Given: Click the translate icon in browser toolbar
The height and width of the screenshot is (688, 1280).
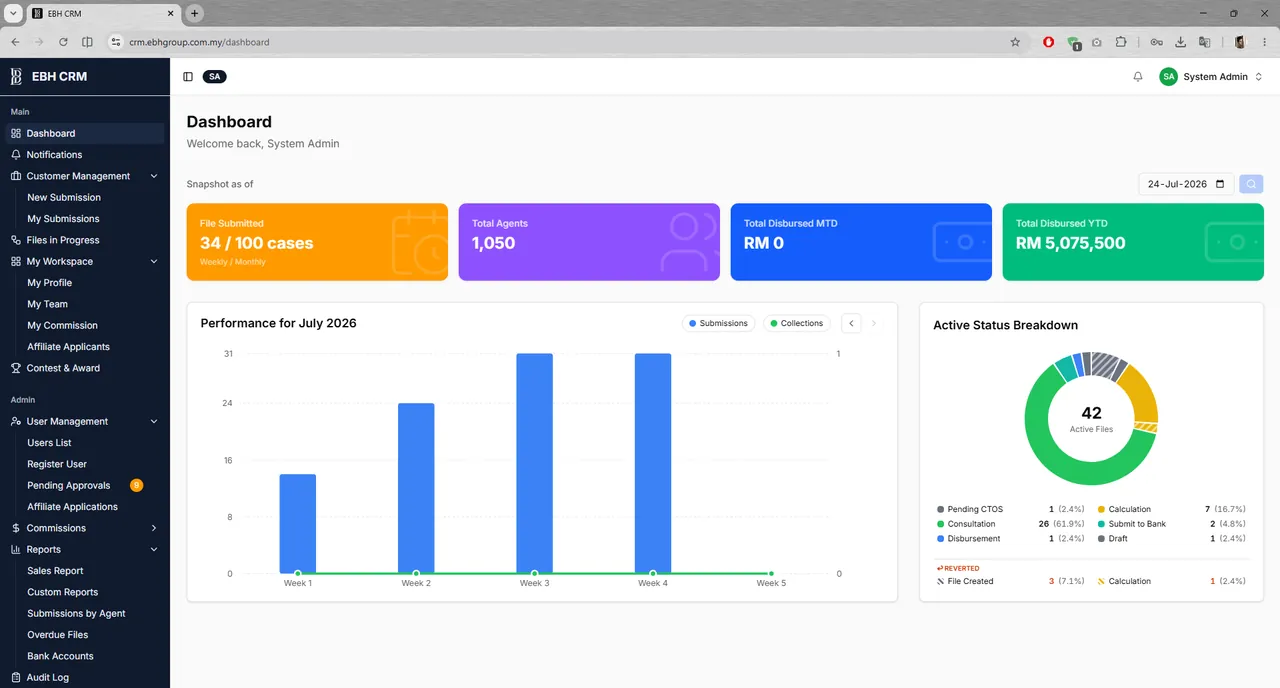Looking at the screenshot, I should pos(1205,42).
